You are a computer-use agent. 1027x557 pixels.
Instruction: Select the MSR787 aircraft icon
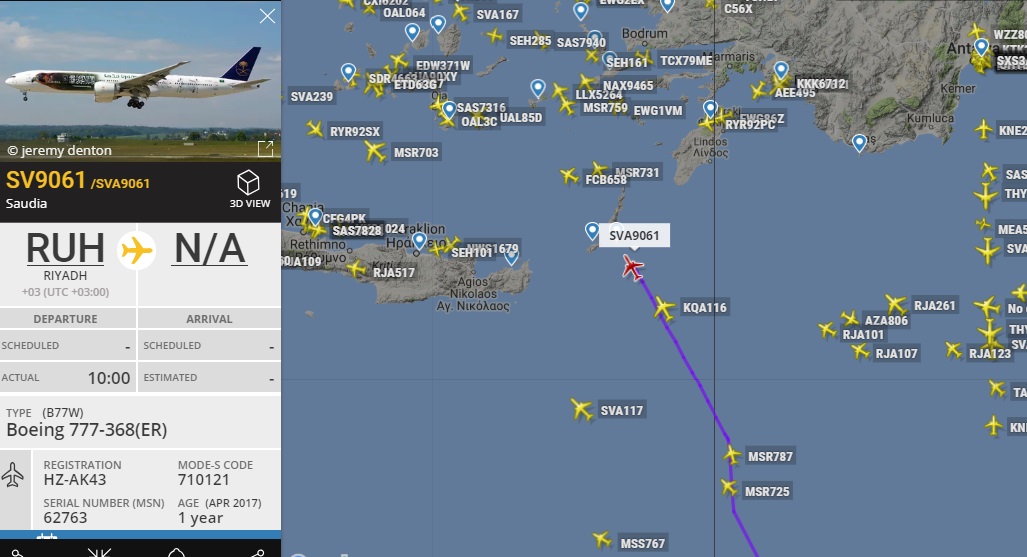click(732, 455)
